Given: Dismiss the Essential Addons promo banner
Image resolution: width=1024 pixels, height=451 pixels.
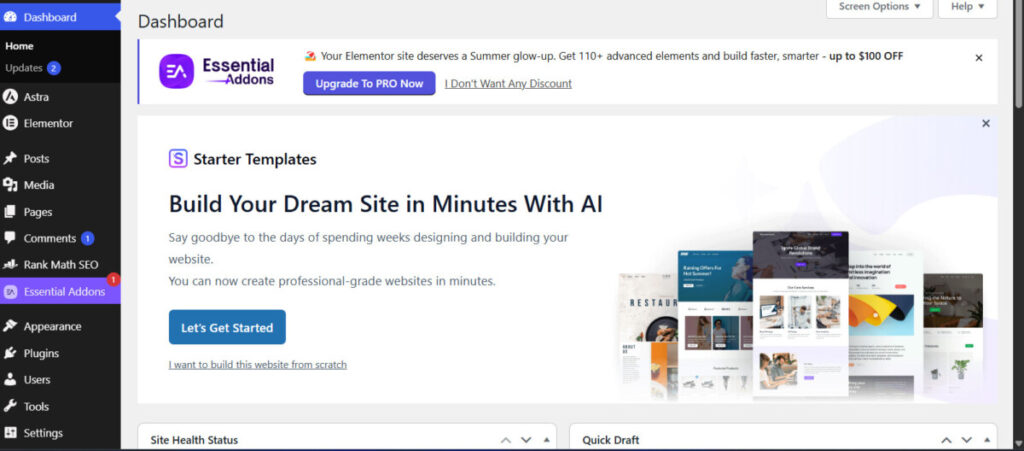Looking at the screenshot, I should point(978,57).
